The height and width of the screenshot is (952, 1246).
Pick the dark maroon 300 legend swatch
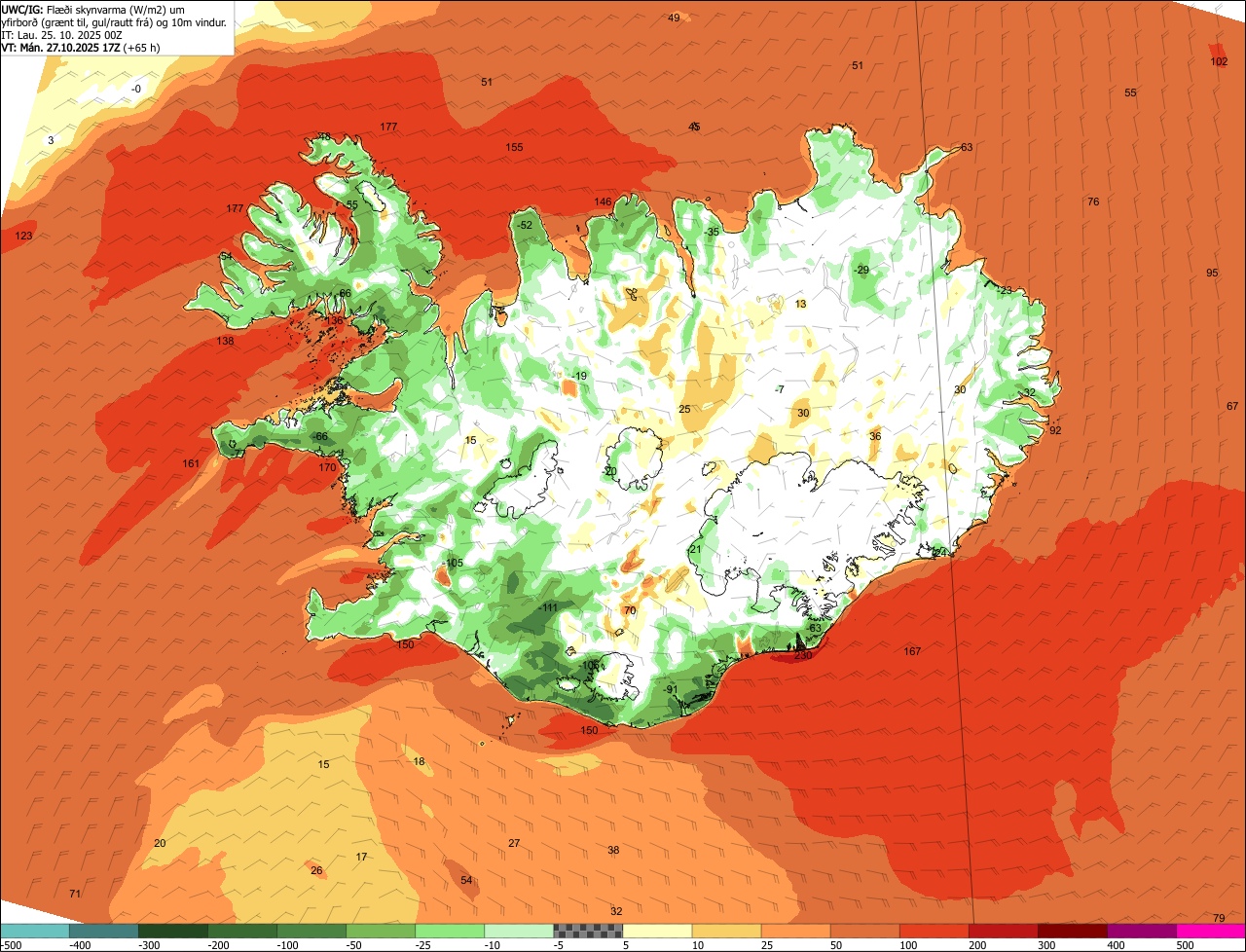pos(1072,931)
